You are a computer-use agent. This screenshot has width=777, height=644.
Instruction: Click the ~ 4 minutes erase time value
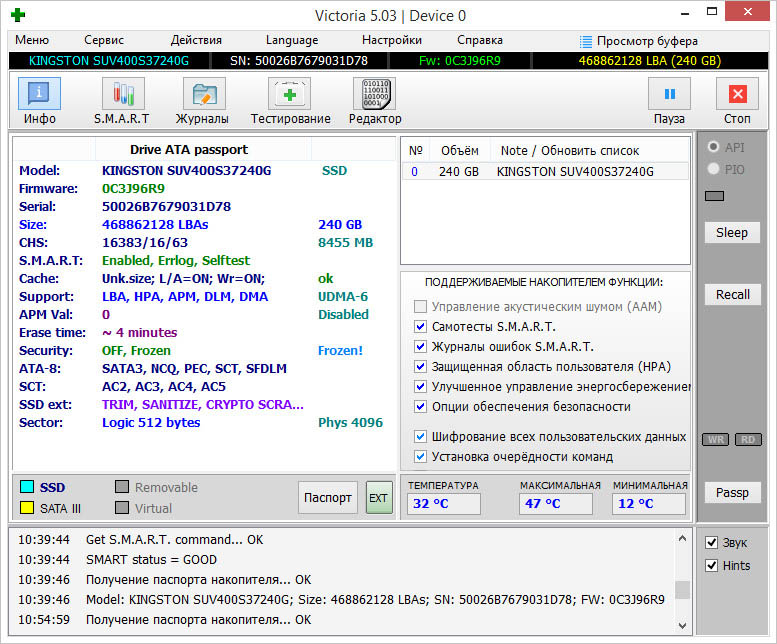point(139,332)
